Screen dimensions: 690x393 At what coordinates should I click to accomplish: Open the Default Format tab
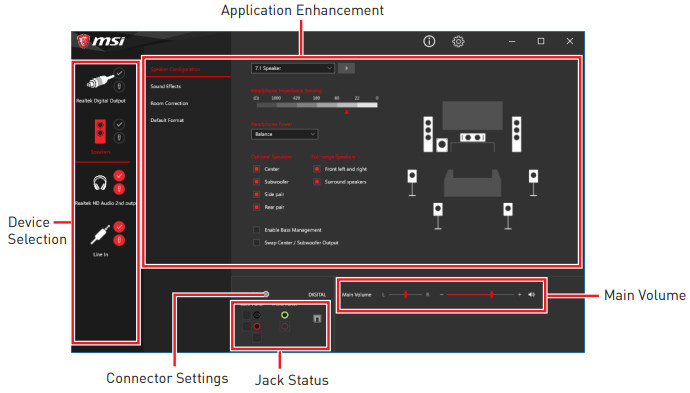pos(167,120)
